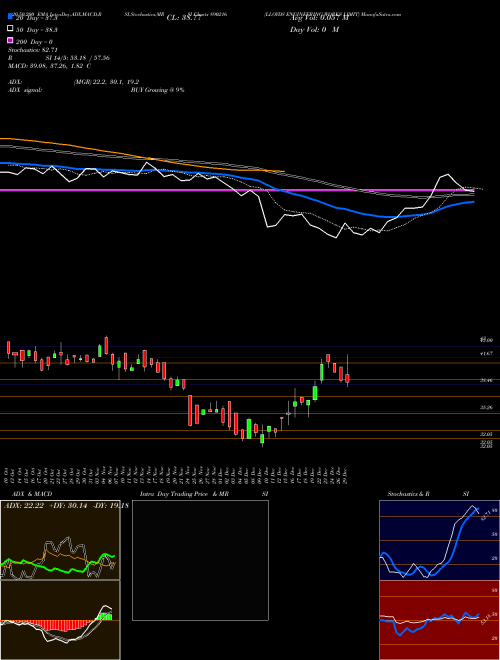Viewport: 500px width, 660px height.
Task: Click the 'Stochastics & R' panel title
Action: (409, 494)
